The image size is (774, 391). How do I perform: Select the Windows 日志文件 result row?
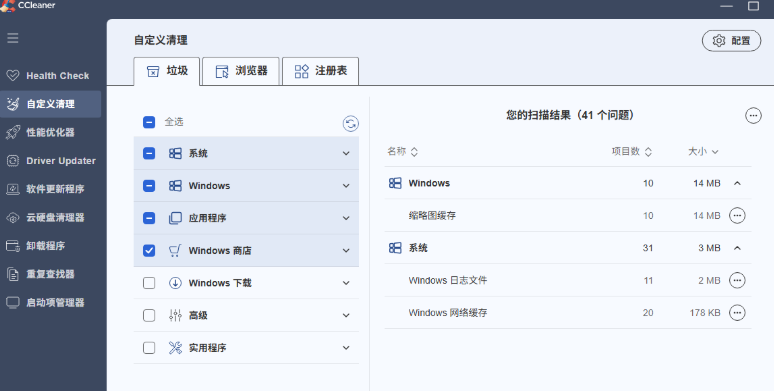click(x=568, y=280)
